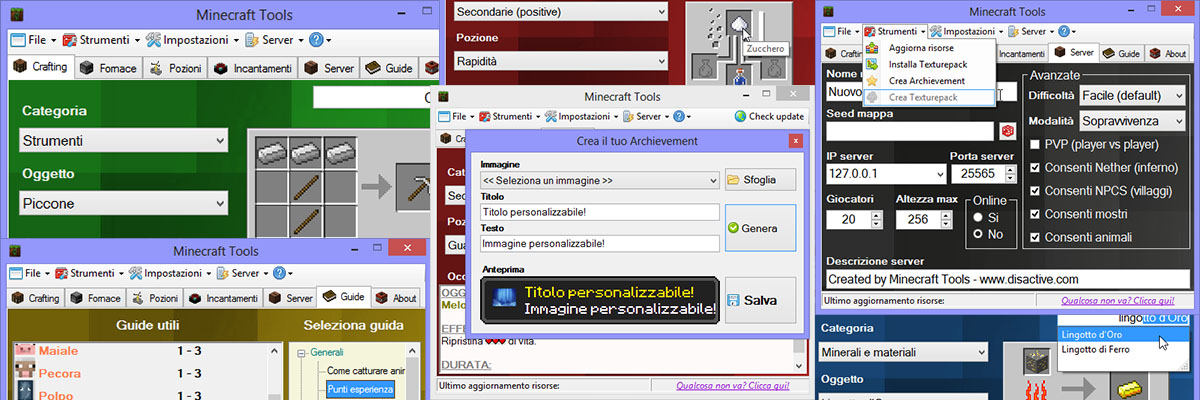1200x400 pixels.
Task: Select the Crafting tab in top-left window
Action: tap(41, 68)
